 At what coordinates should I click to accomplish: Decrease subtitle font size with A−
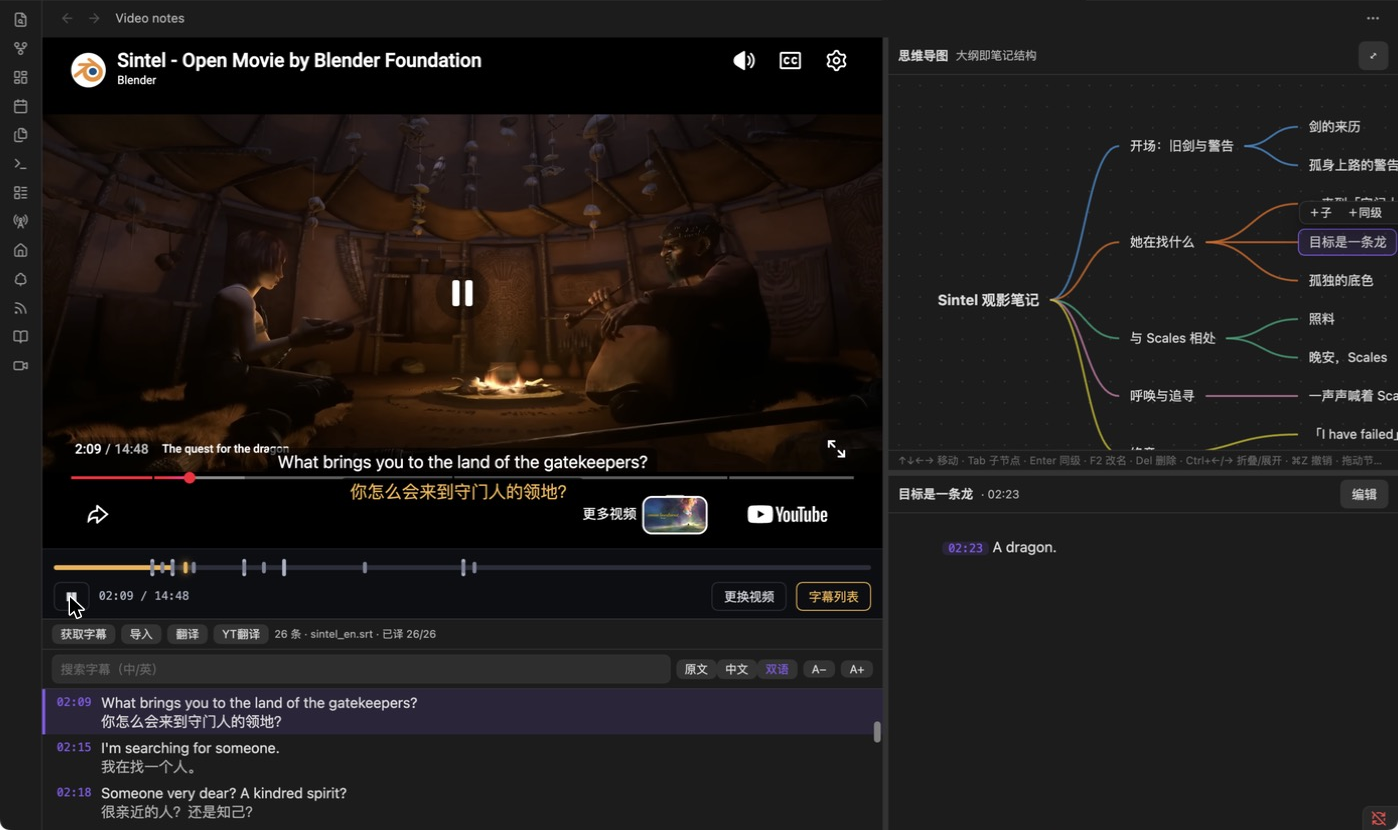pos(819,669)
